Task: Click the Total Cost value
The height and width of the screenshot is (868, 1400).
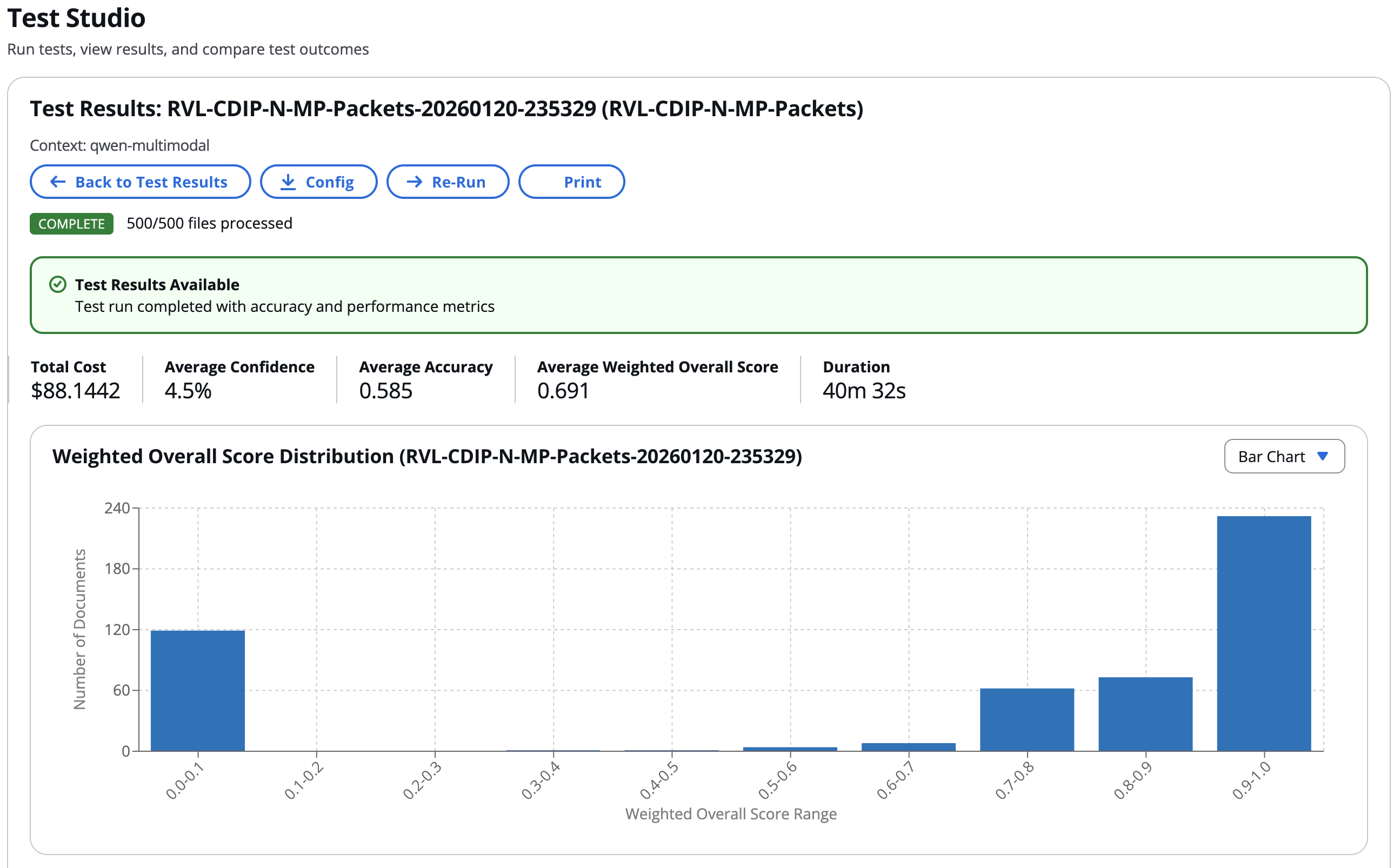Action: [75, 391]
